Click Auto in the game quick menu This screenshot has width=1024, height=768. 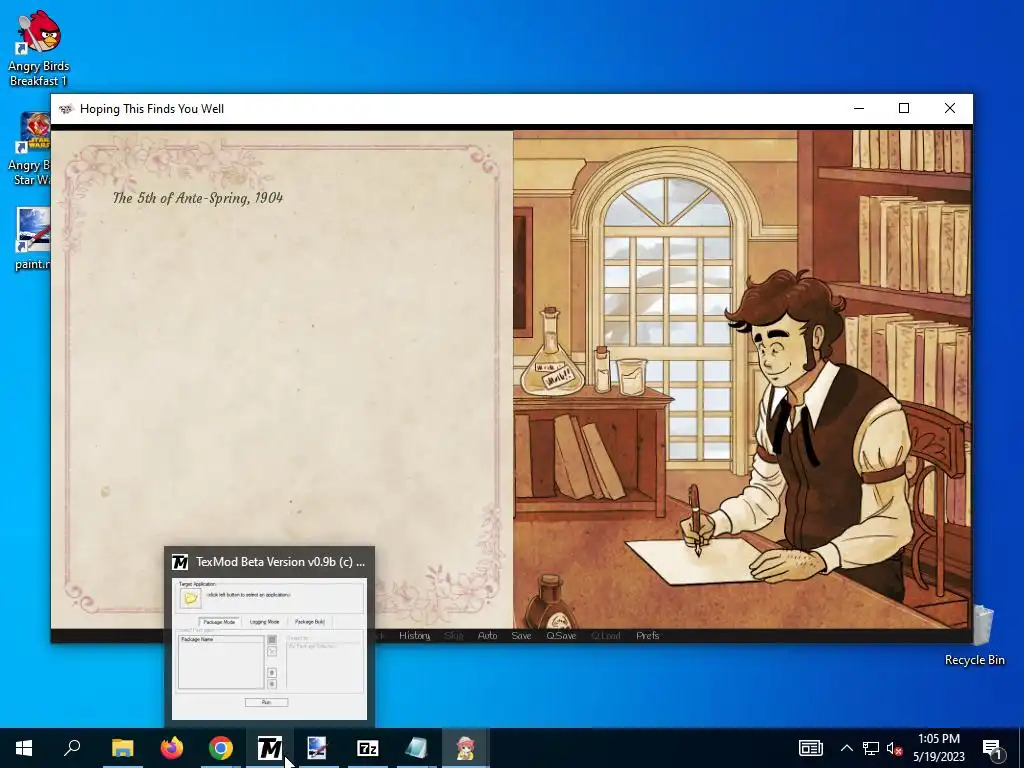pyautogui.click(x=487, y=635)
